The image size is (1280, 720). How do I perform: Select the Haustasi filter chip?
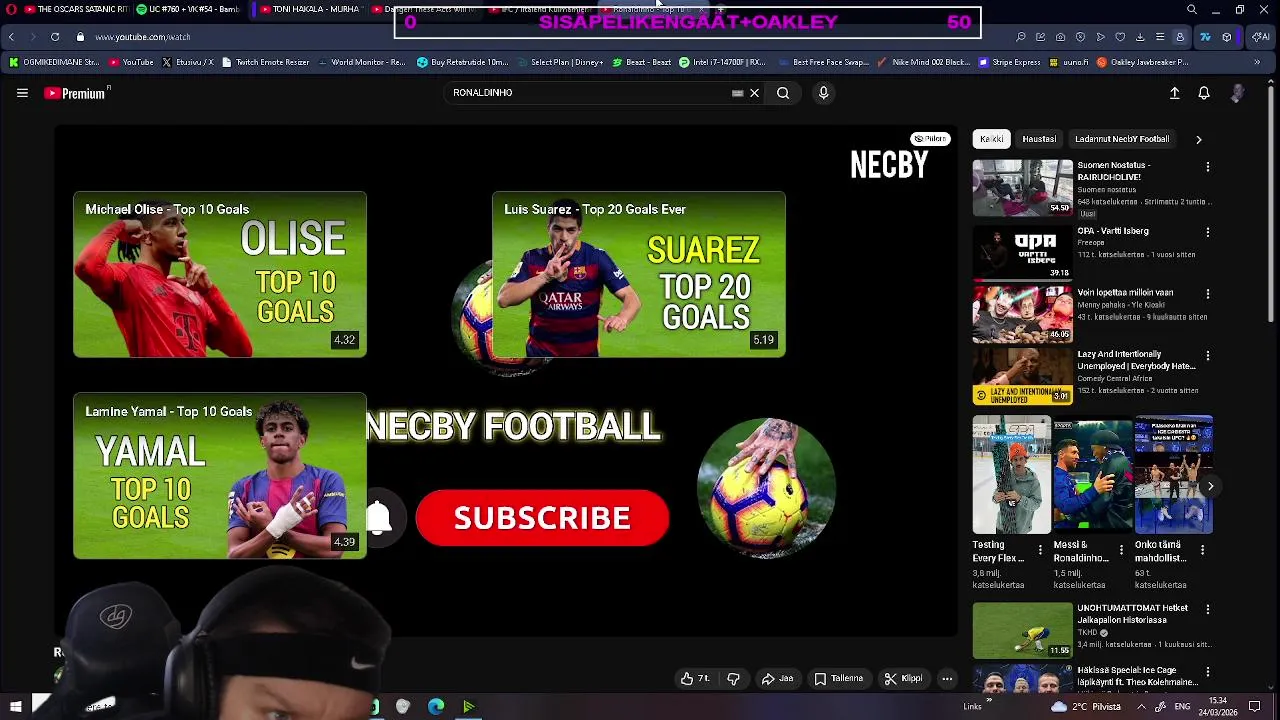[x=1039, y=139]
